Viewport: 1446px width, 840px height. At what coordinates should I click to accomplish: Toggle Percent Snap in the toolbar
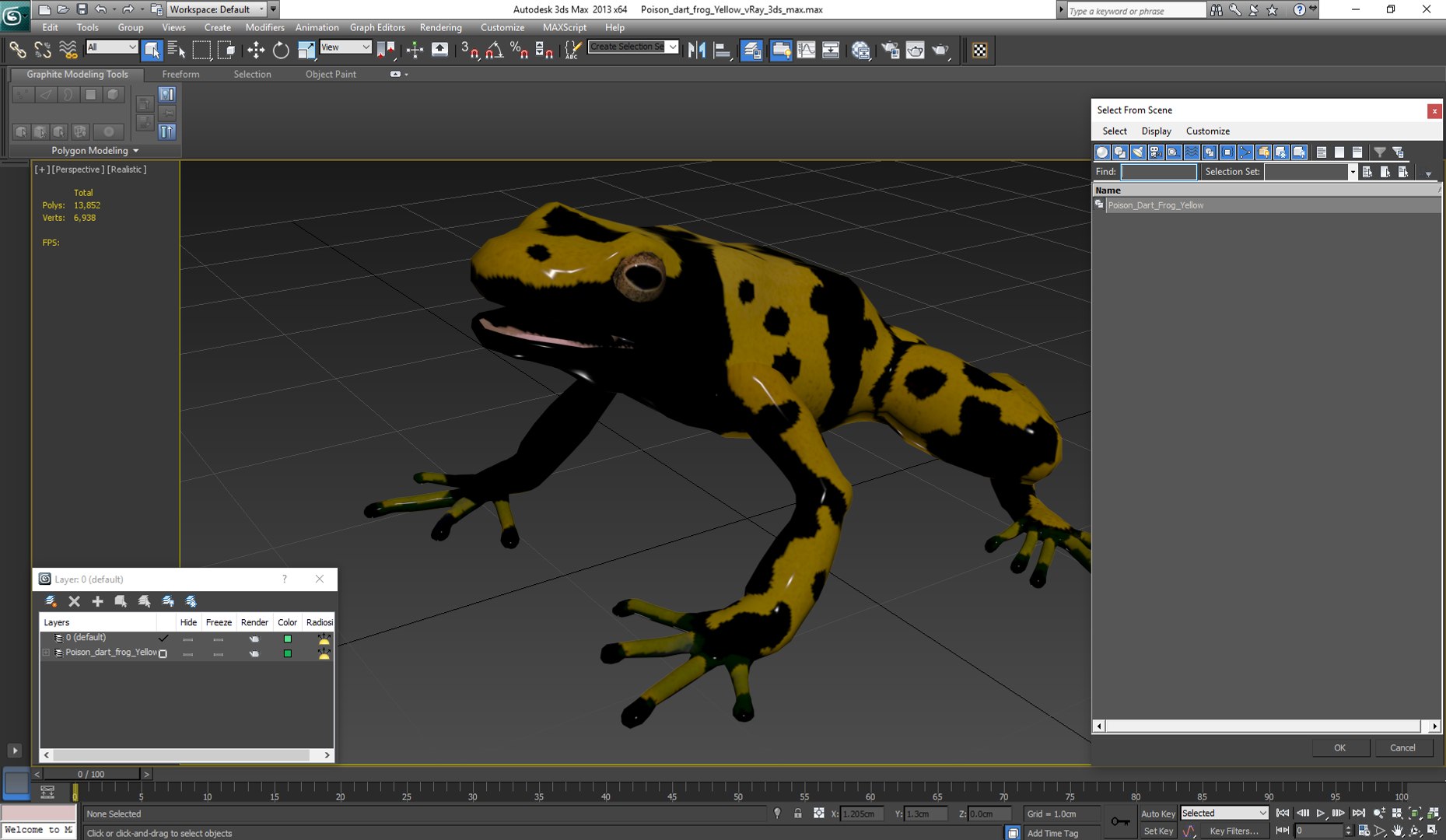519,50
